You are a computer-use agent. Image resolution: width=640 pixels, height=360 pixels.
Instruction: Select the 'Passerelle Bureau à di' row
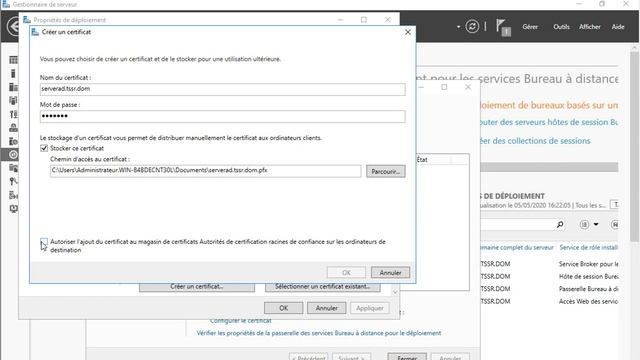click(549, 289)
